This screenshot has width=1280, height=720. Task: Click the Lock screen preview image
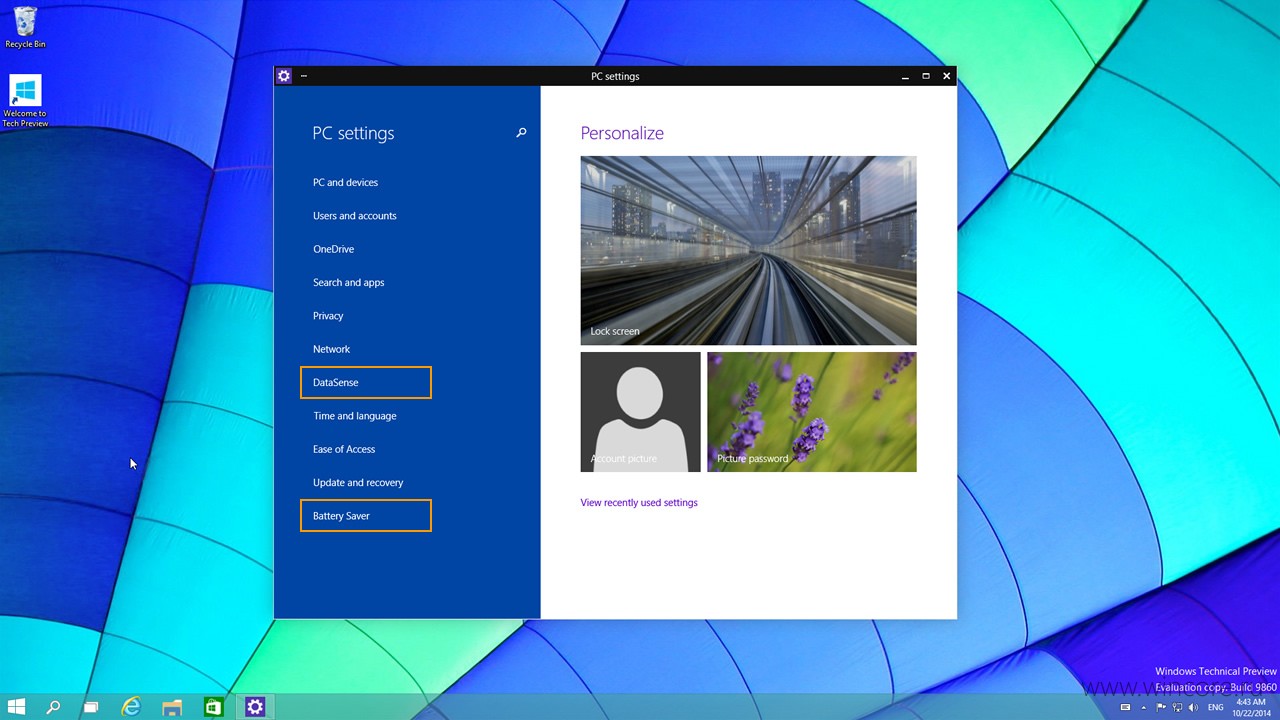click(x=748, y=250)
